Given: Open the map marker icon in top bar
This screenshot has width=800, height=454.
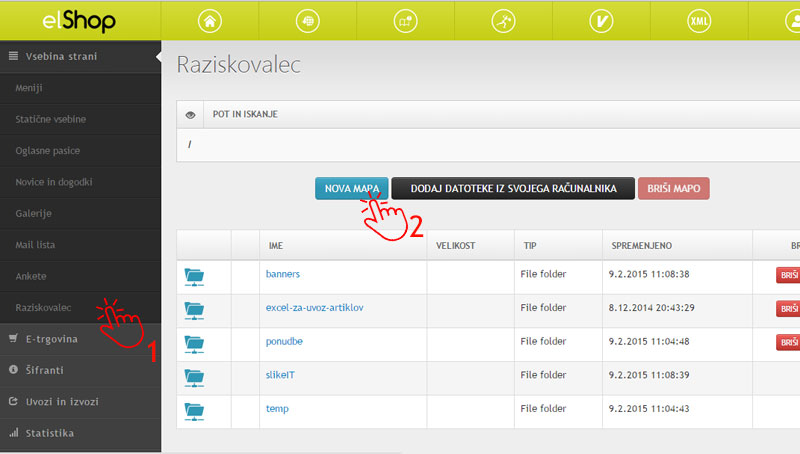Looking at the screenshot, I should tap(406, 21).
